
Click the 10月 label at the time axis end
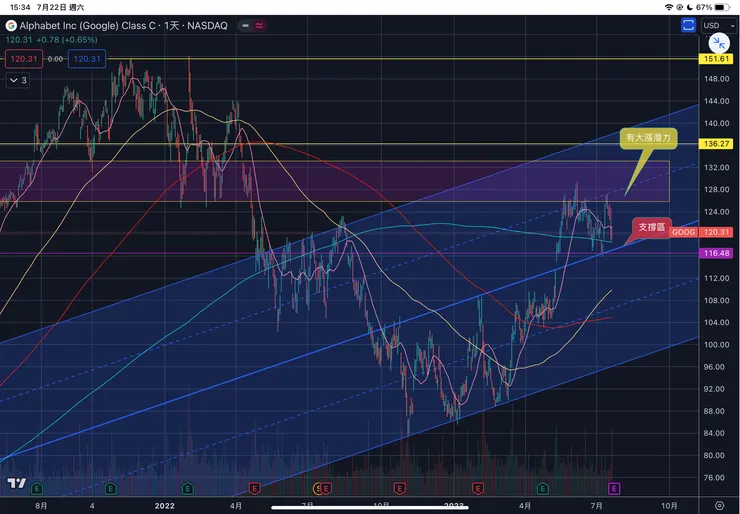click(669, 506)
